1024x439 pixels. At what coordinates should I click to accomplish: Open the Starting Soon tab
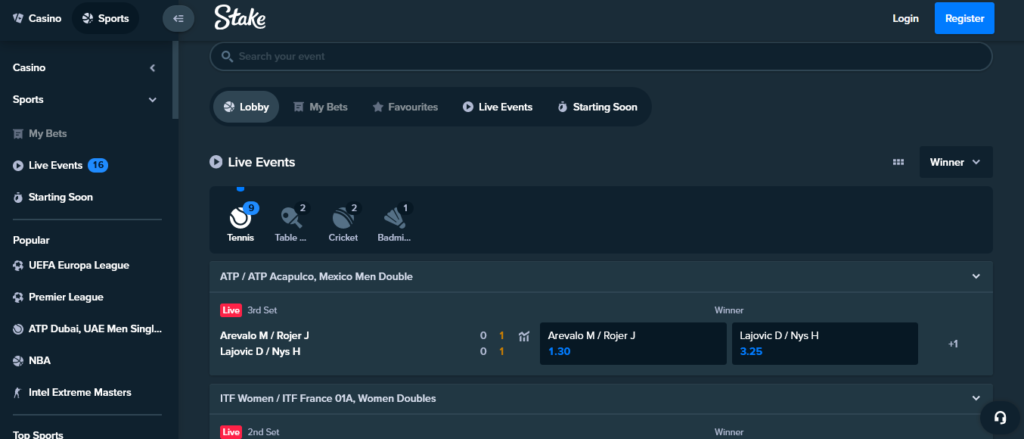(597, 107)
